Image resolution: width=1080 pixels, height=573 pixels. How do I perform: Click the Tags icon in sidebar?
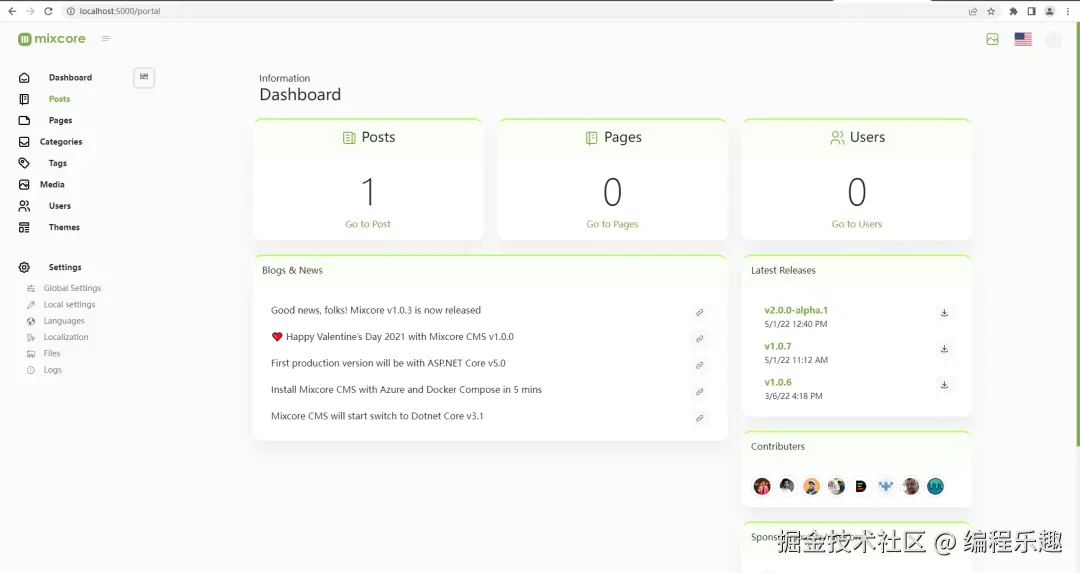[24, 163]
